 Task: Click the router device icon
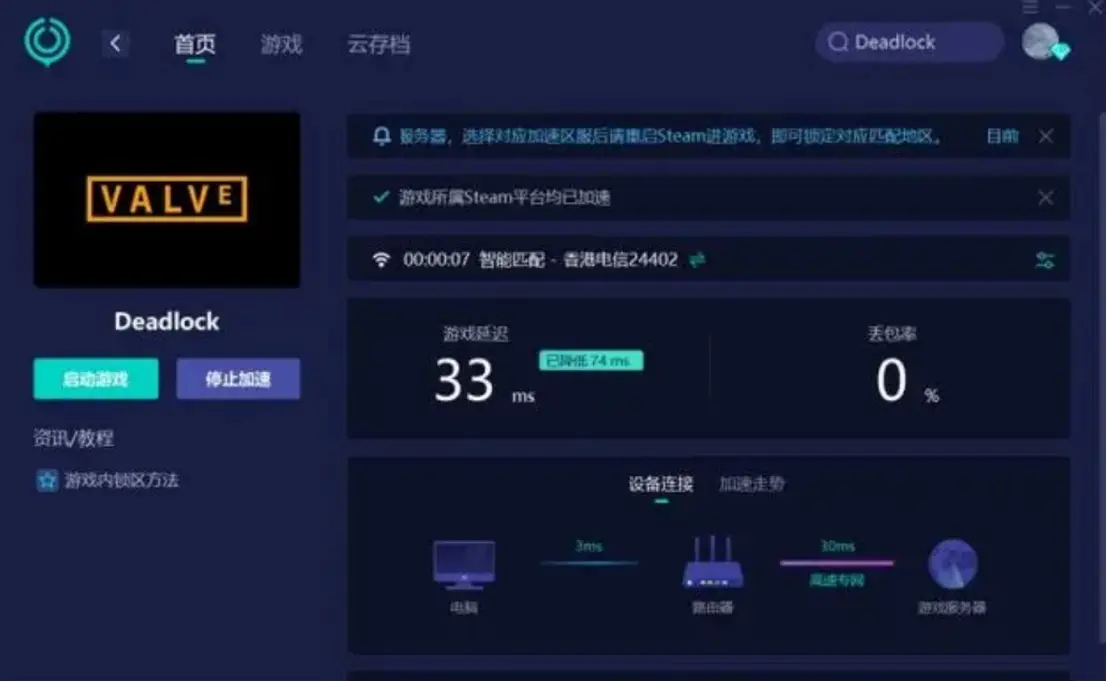pos(712,564)
